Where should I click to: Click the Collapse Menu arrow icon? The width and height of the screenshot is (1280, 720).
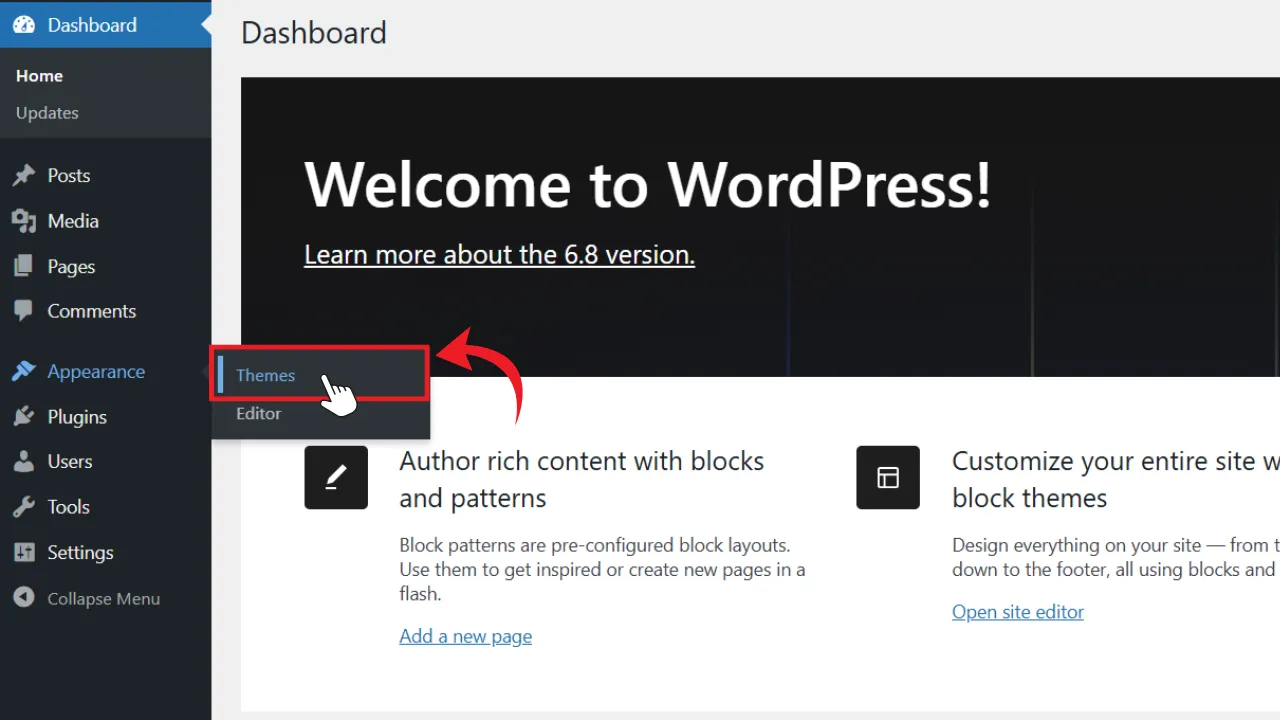click(23, 598)
